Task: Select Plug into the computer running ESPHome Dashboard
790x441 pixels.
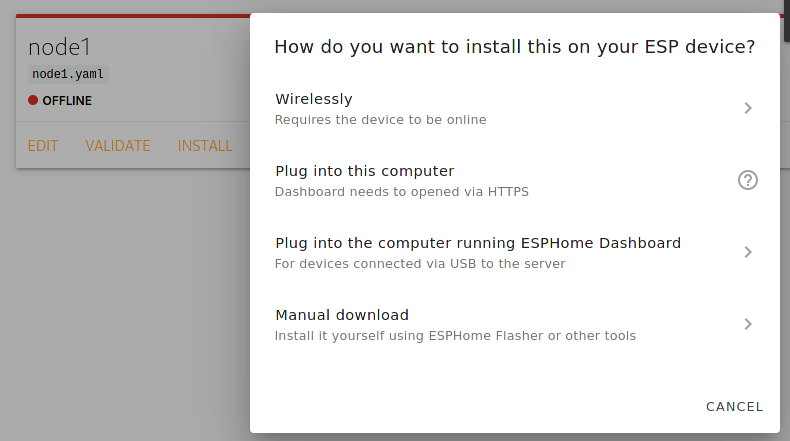Action: coord(478,243)
